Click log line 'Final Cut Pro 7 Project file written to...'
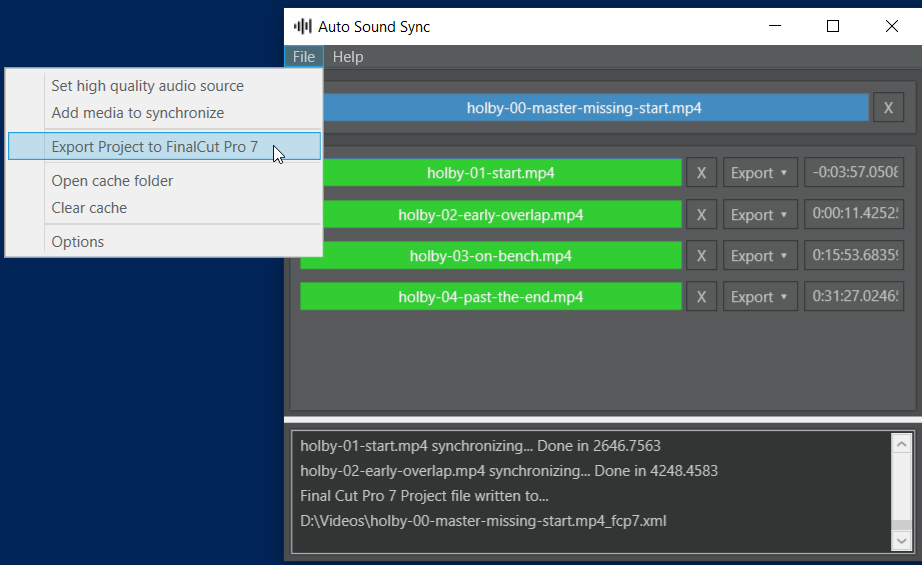This screenshot has width=922, height=565. [424, 496]
